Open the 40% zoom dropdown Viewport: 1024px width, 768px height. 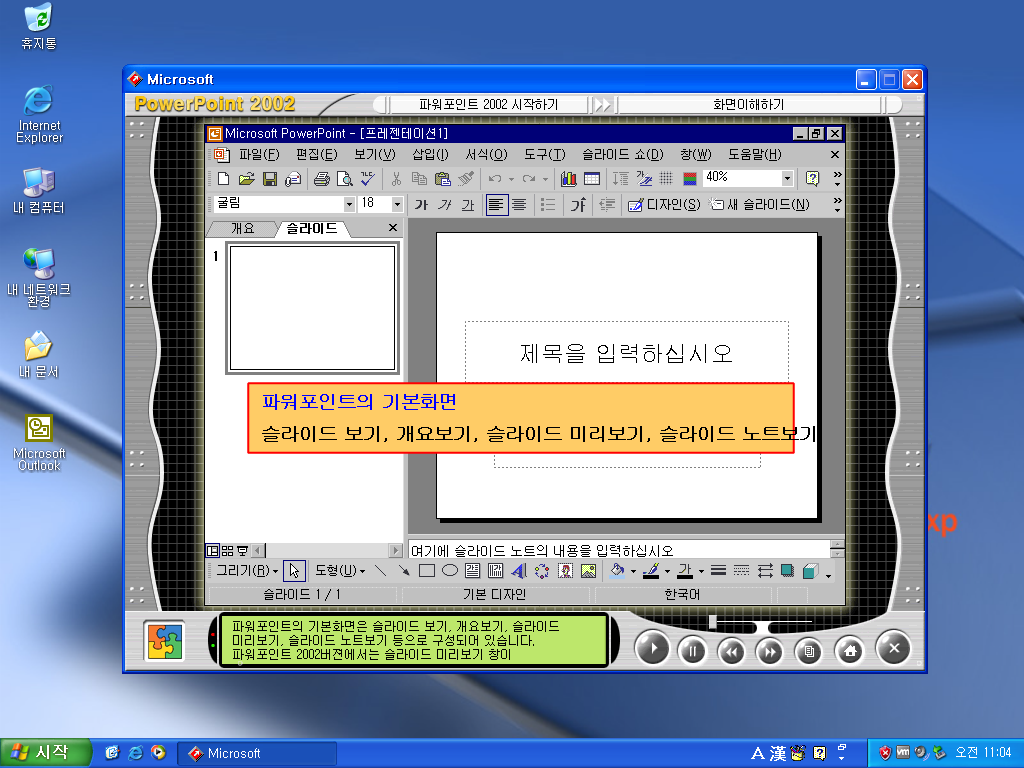pyautogui.click(x=787, y=178)
